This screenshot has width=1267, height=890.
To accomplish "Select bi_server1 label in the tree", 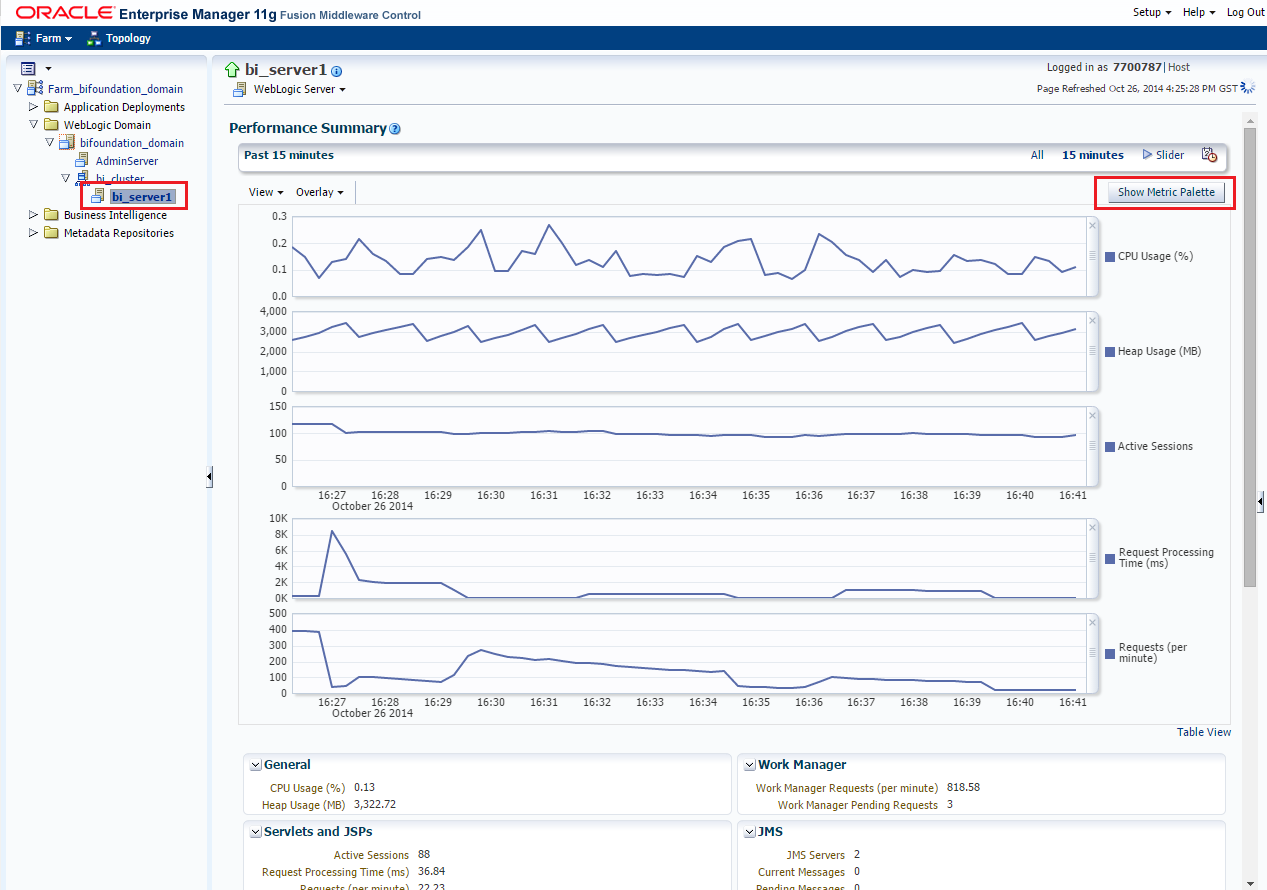I will (x=142, y=197).
